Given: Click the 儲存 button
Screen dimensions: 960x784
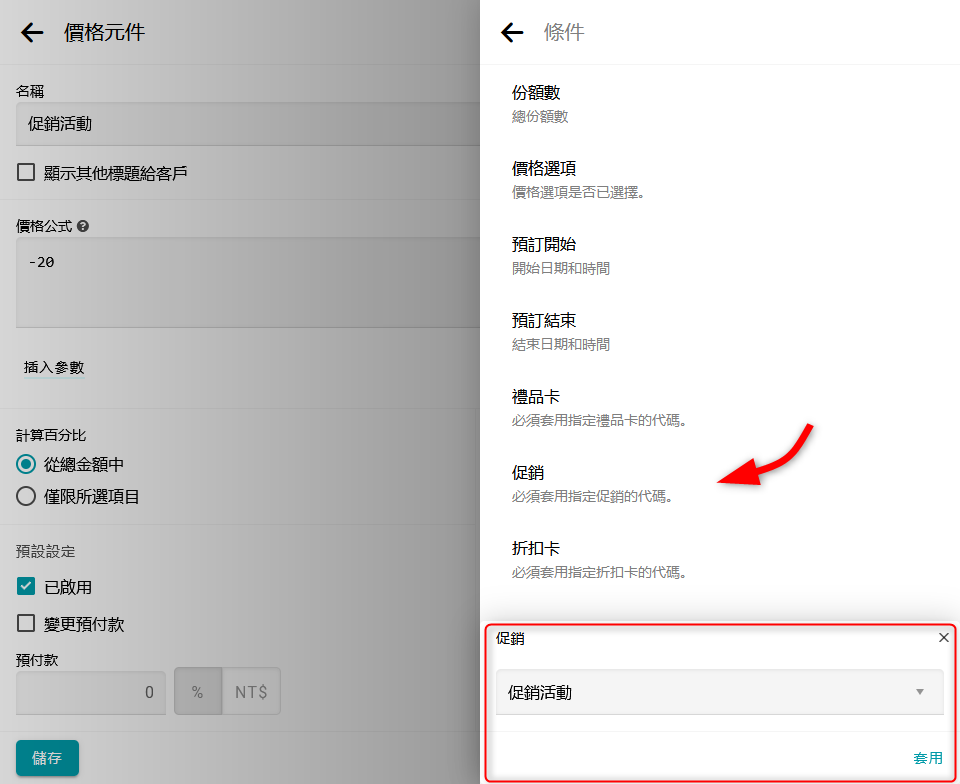Looking at the screenshot, I should point(47,758).
